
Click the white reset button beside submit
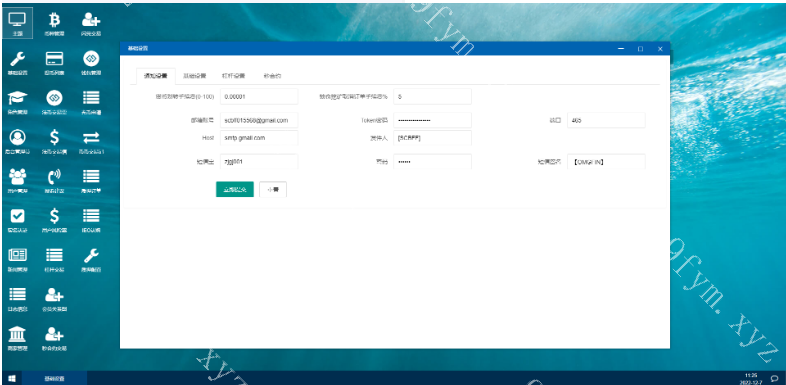(x=273, y=189)
